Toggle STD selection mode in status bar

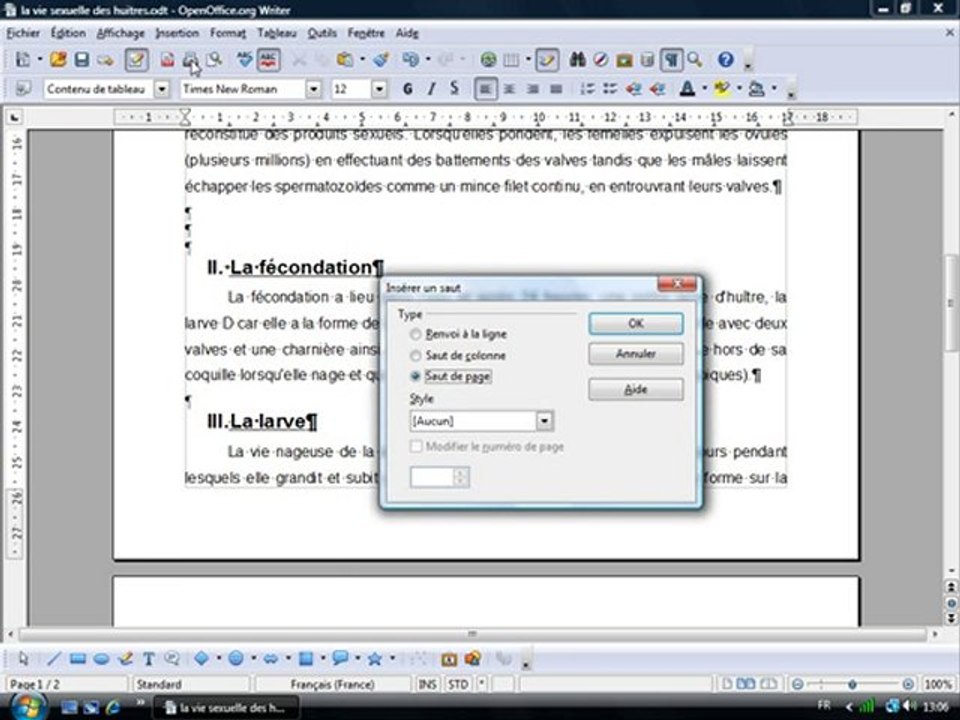[x=457, y=684]
